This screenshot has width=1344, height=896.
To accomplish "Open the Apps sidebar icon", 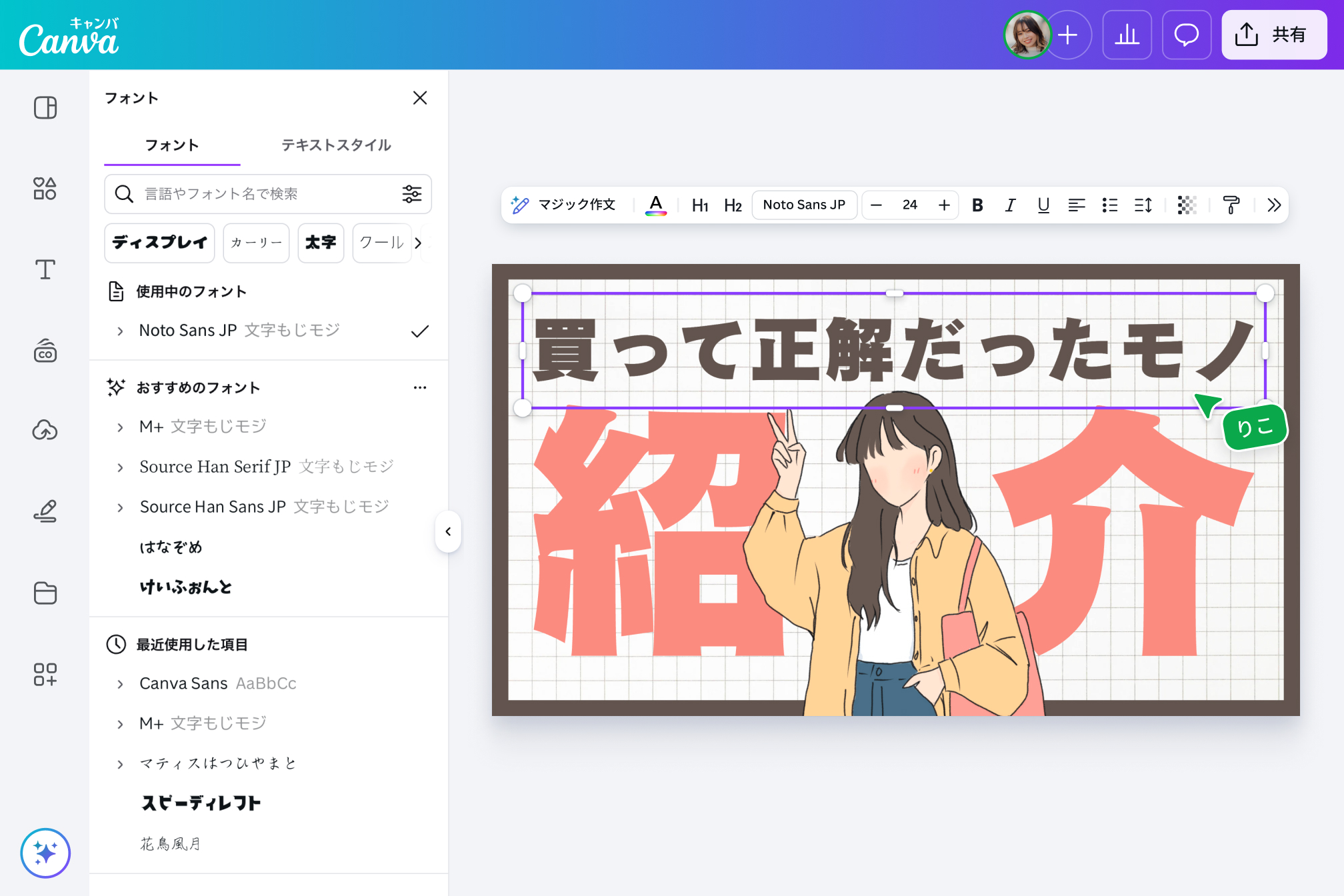I will [45, 674].
